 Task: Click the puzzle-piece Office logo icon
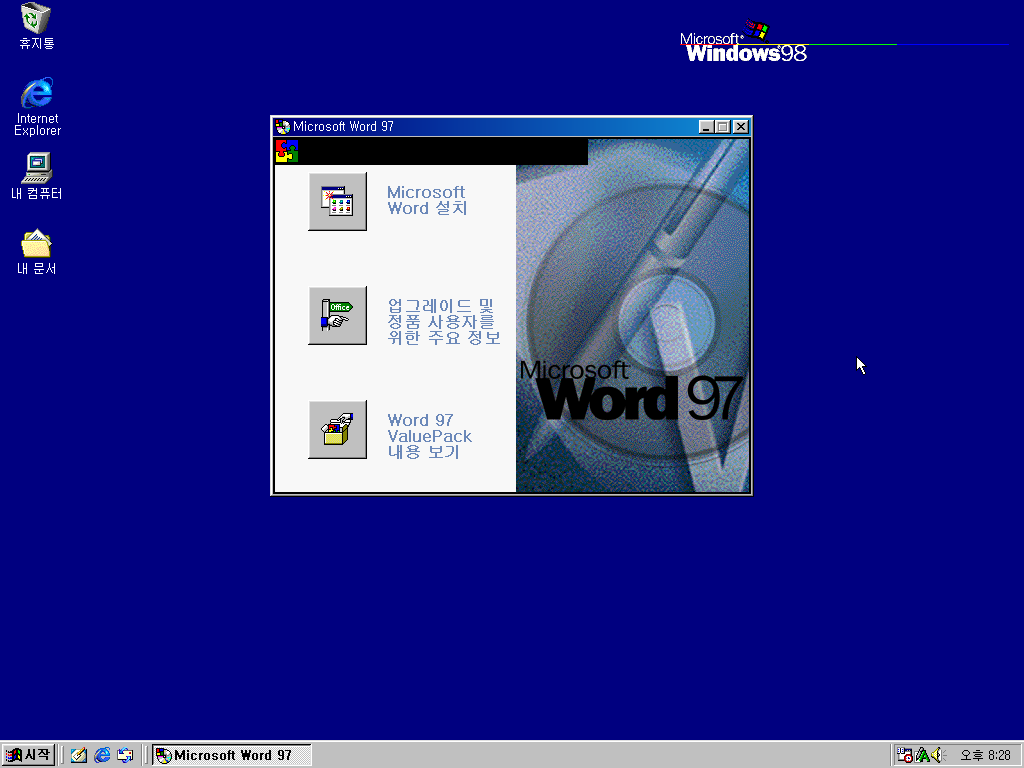(287, 151)
